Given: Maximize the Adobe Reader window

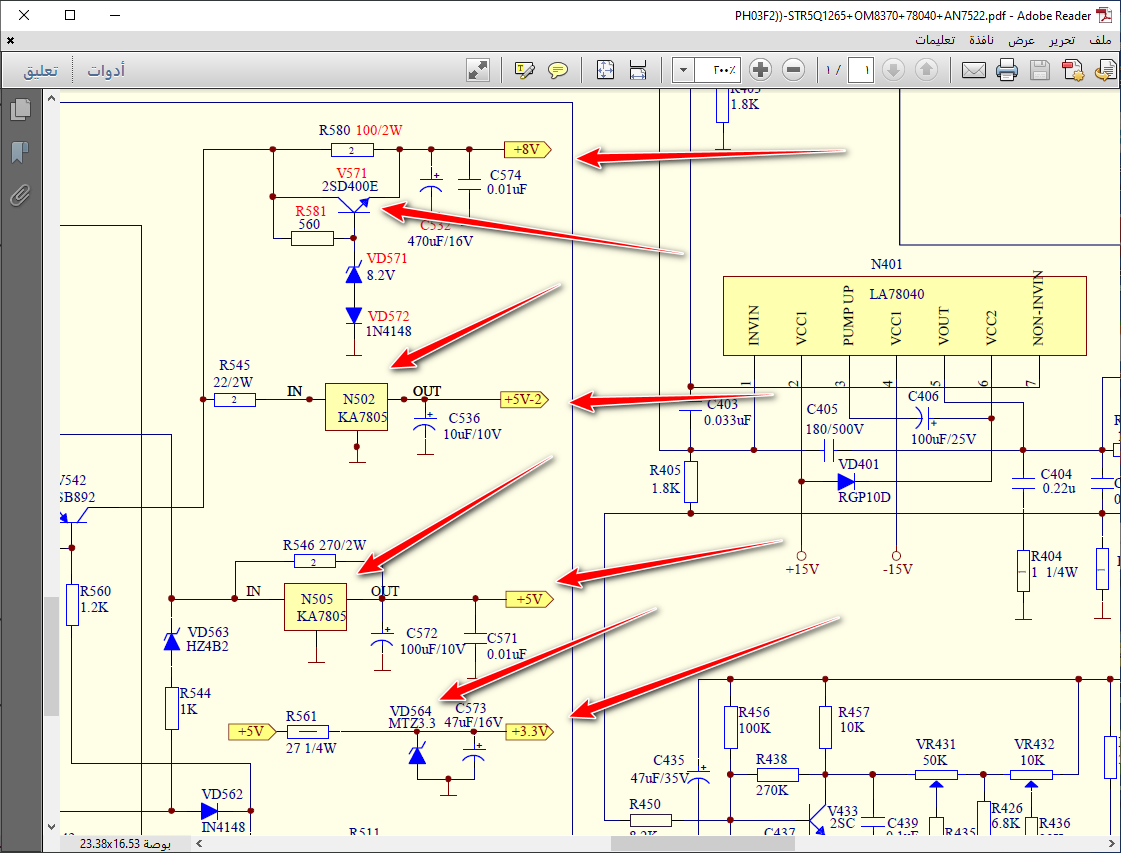Looking at the screenshot, I should click(69, 15).
